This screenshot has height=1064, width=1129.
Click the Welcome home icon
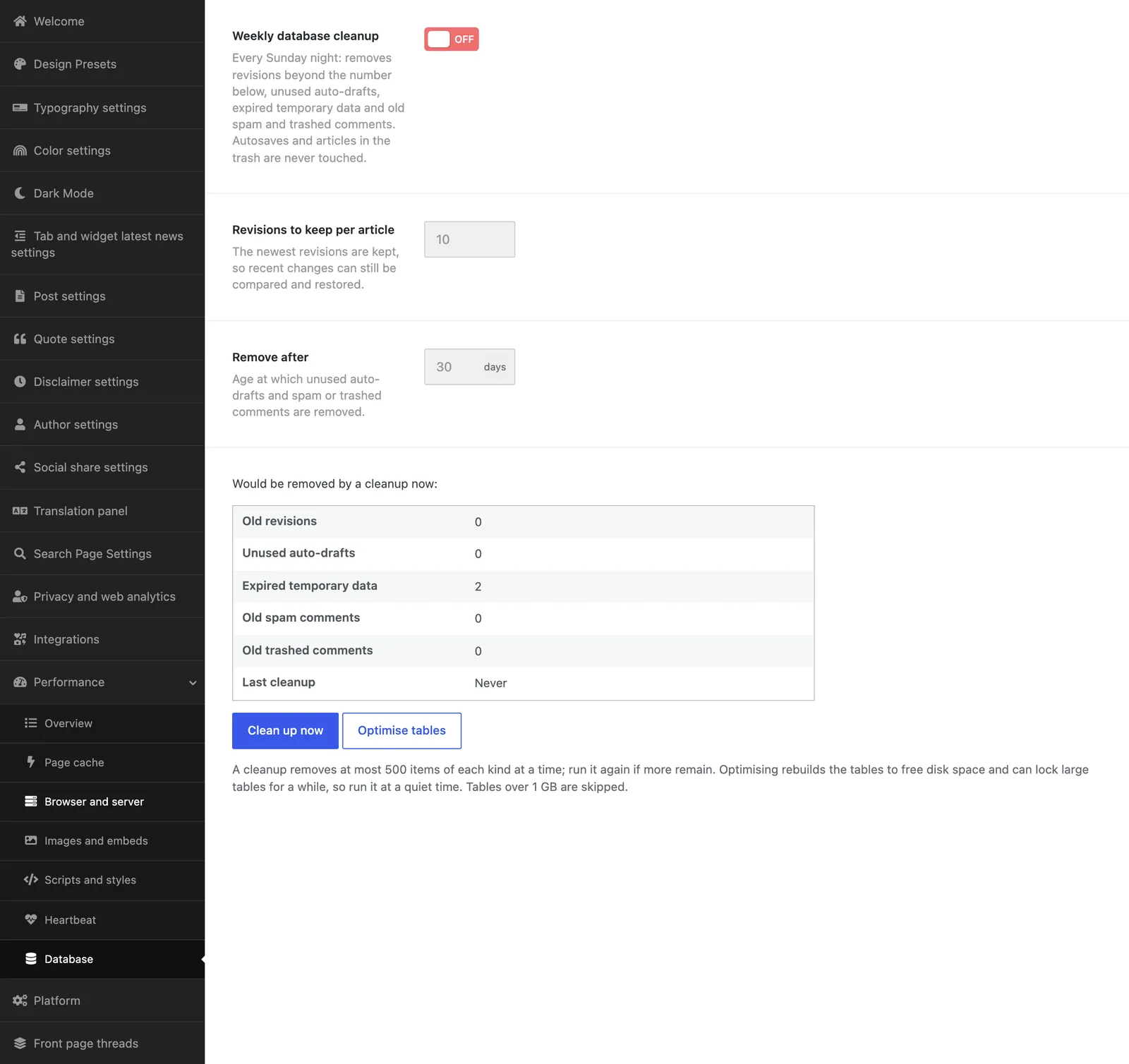20,21
